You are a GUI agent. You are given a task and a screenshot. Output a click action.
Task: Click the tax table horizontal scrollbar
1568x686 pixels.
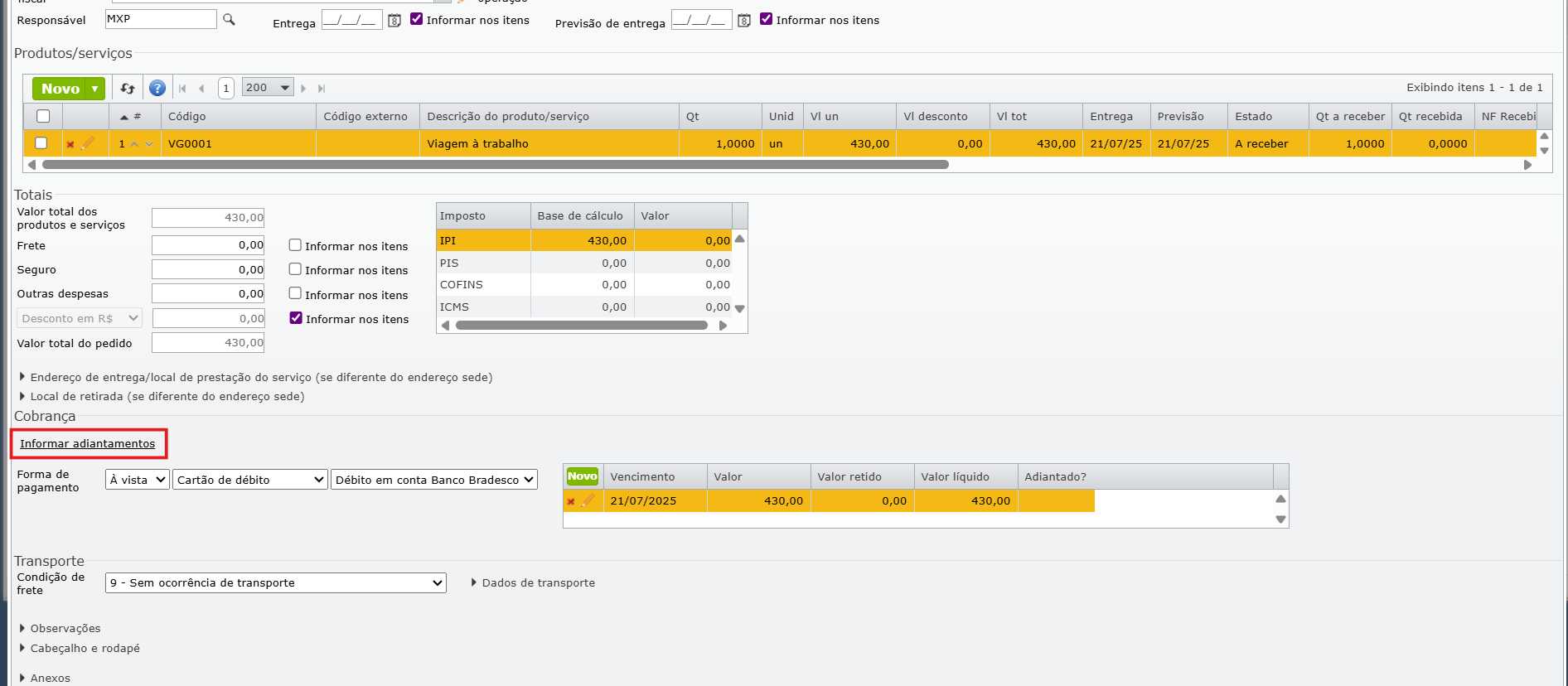pos(582,326)
